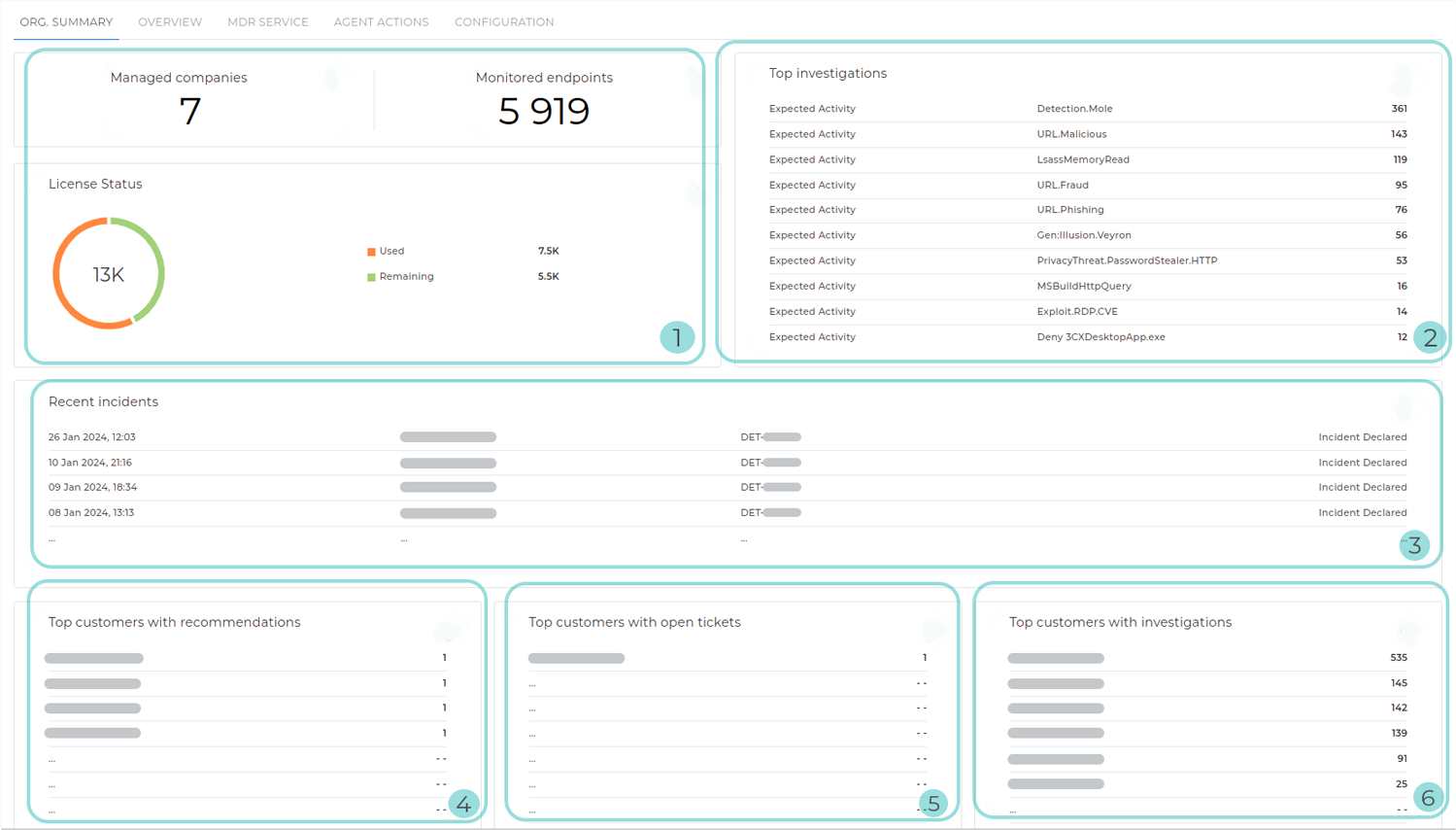Click the 13K license donut chart
1456x830 pixels.
coord(109,274)
